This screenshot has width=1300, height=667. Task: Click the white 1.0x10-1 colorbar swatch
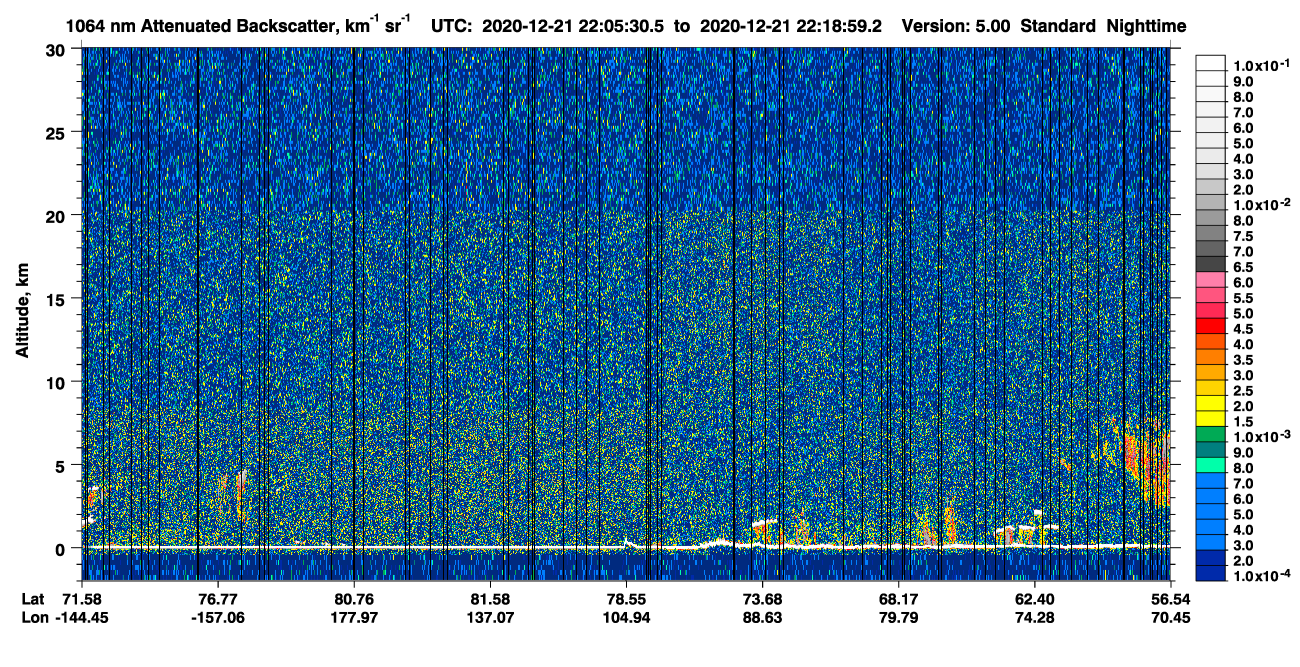coord(1210,64)
